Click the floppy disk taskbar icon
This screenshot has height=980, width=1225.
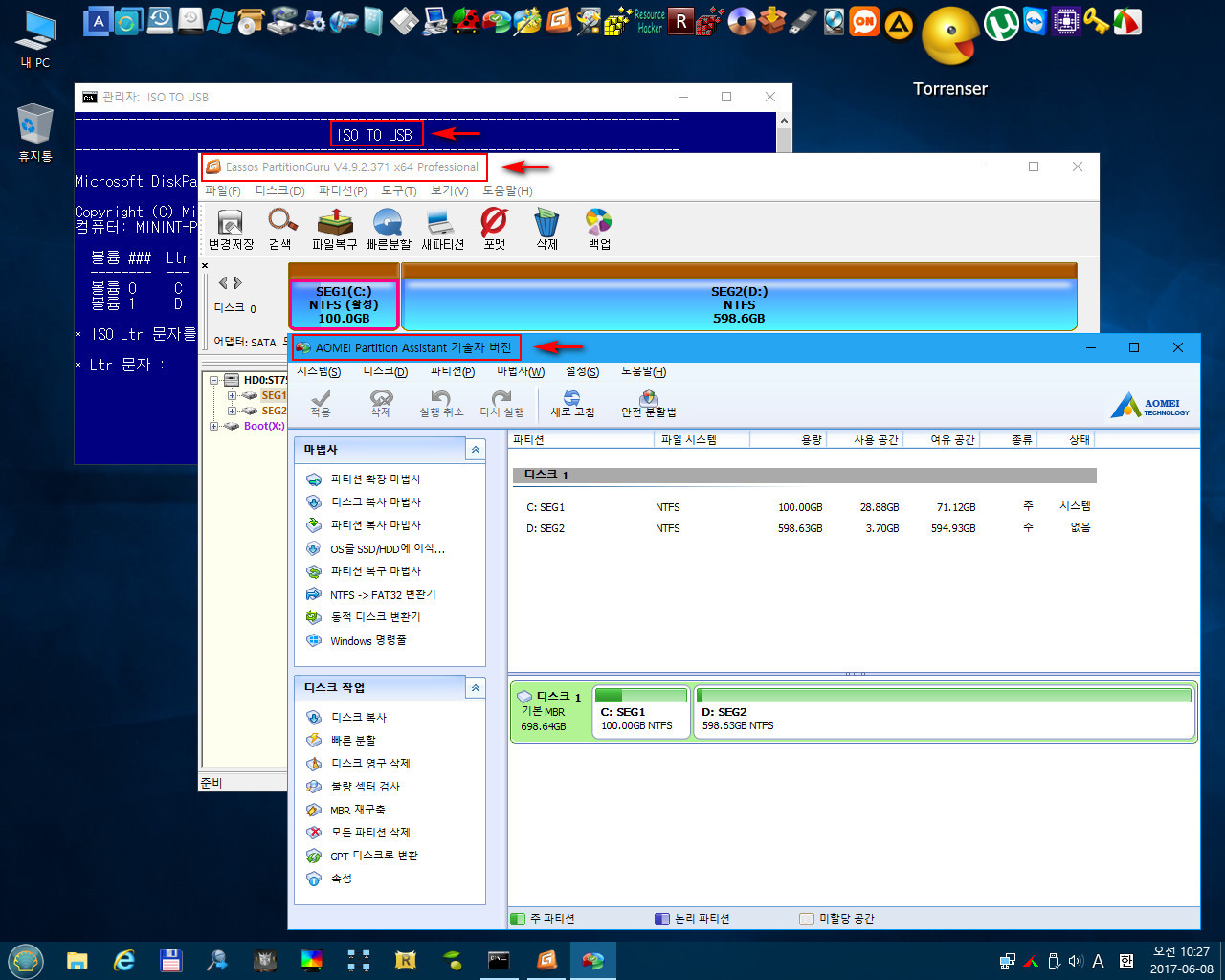170,960
